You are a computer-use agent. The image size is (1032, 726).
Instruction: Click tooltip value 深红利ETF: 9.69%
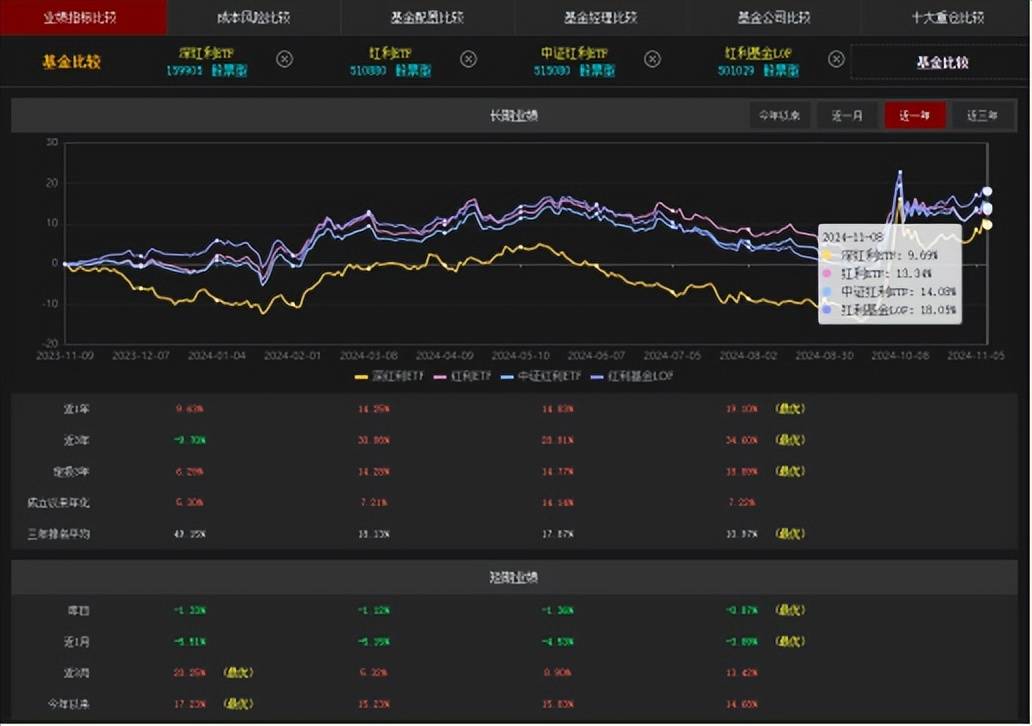coord(889,255)
